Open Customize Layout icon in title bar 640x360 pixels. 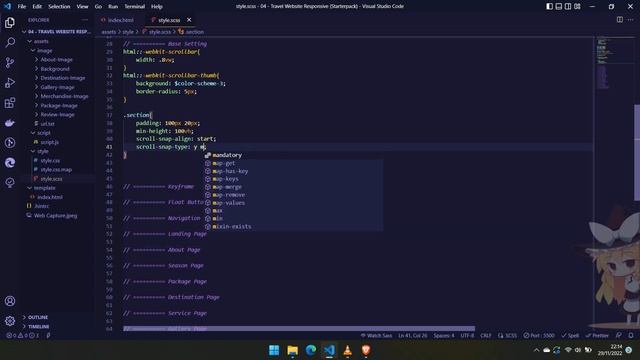coord(577,6)
